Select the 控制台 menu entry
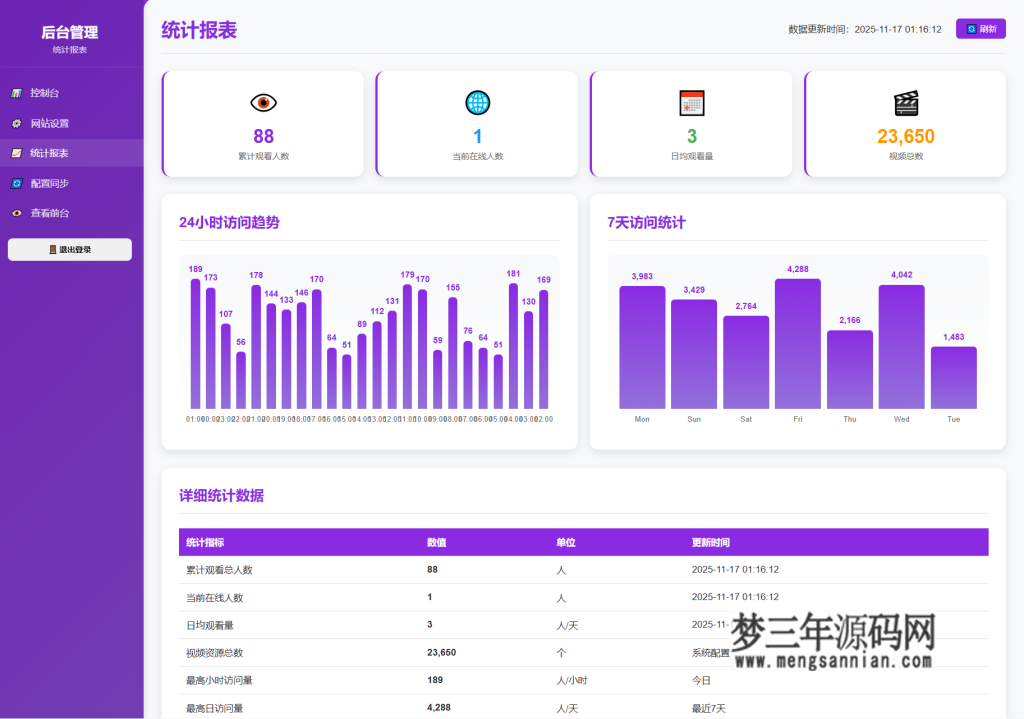The width and height of the screenshot is (1024, 719). point(48,92)
